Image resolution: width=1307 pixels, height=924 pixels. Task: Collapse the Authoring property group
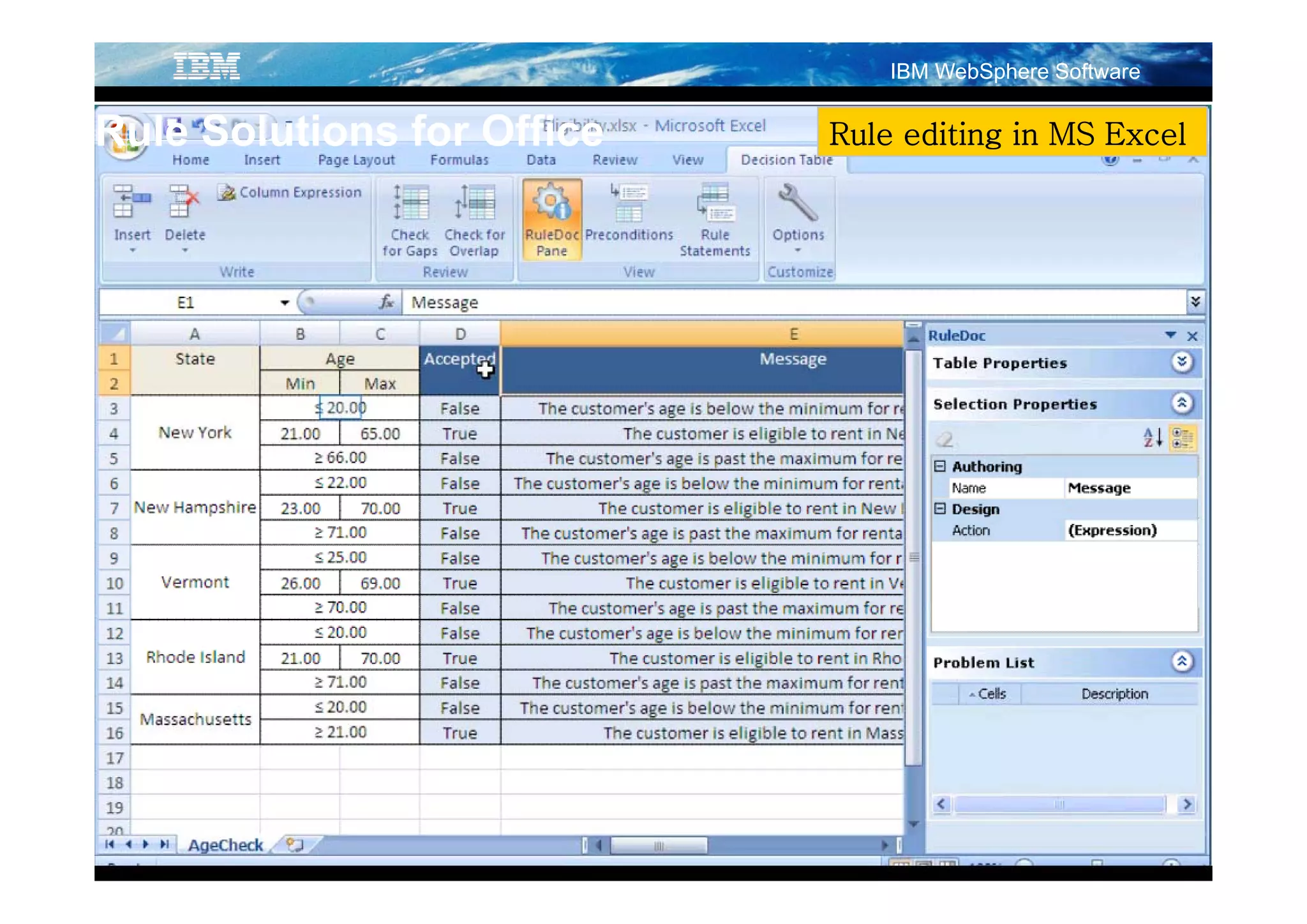coord(940,466)
